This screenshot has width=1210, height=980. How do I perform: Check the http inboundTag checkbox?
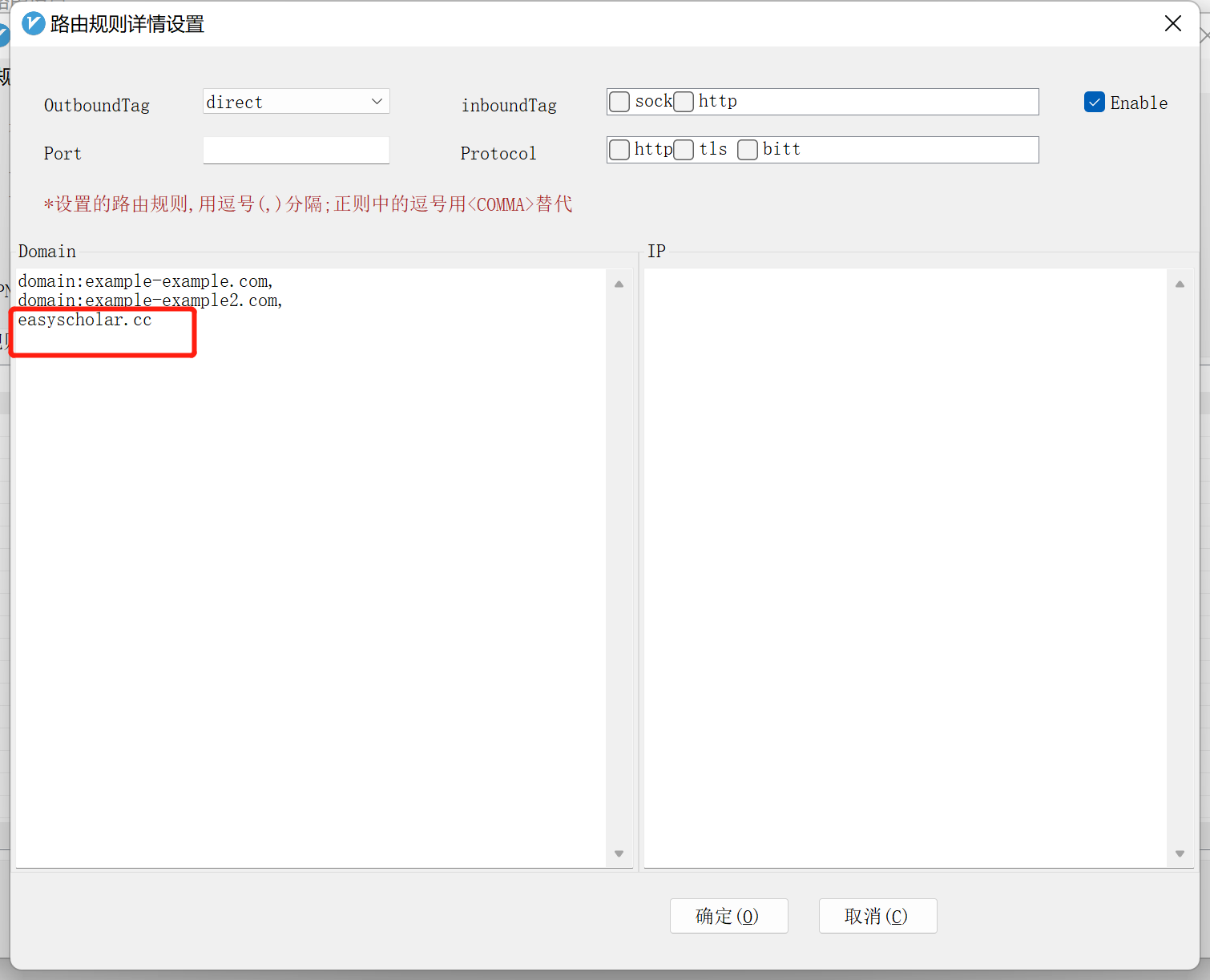pos(684,102)
